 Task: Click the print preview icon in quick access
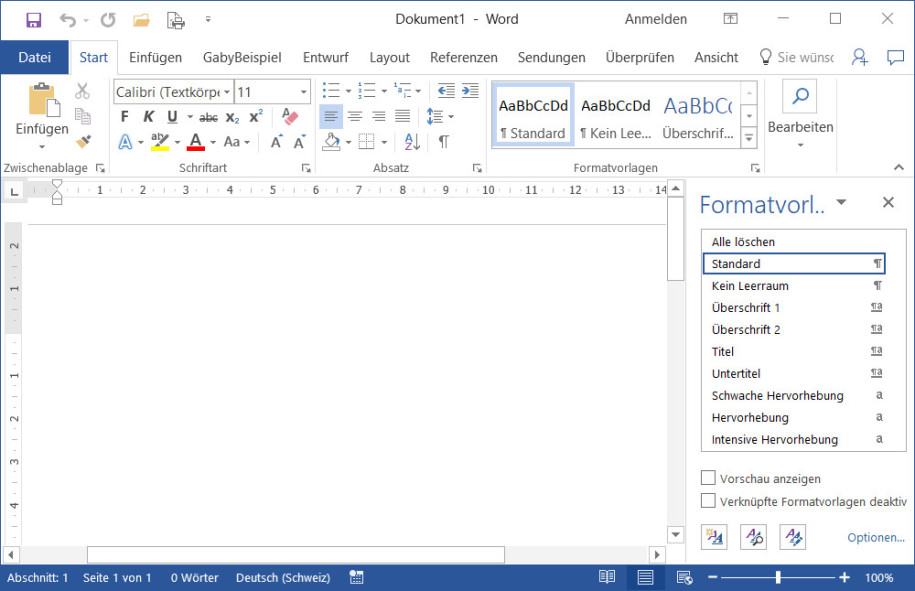tap(176, 20)
